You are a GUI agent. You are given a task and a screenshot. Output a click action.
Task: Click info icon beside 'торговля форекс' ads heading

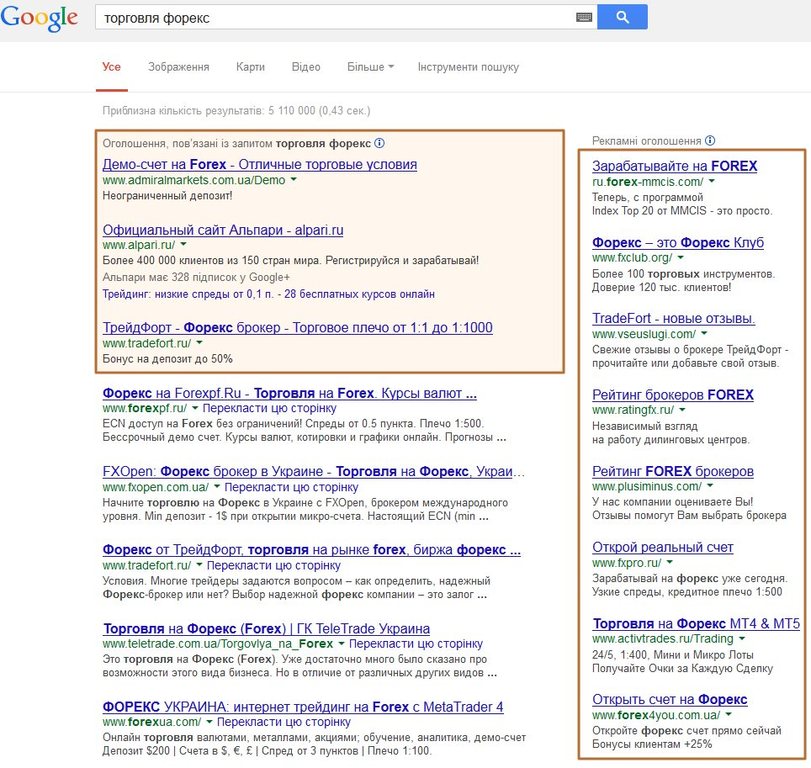pos(379,143)
